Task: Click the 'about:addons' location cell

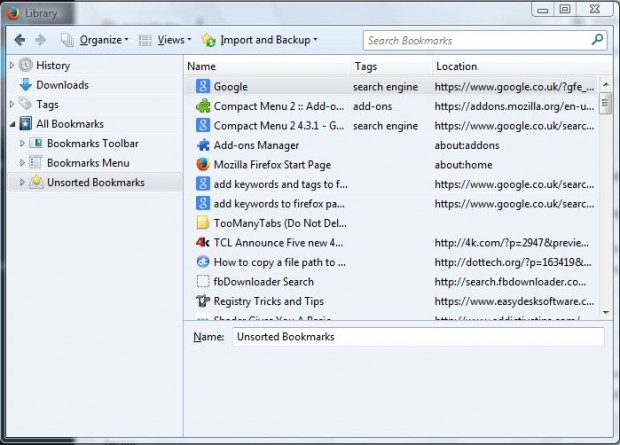Action: click(x=467, y=145)
